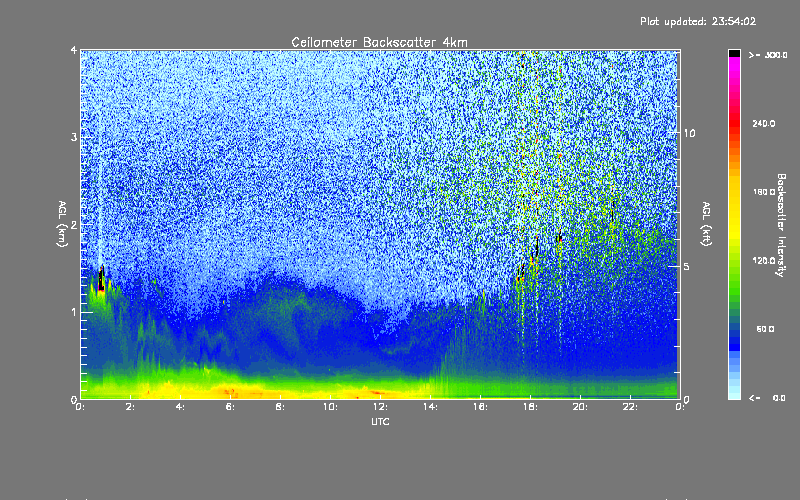Select the '60.0' colorbar value
Viewport: 800px width, 500px height.
coord(765,329)
